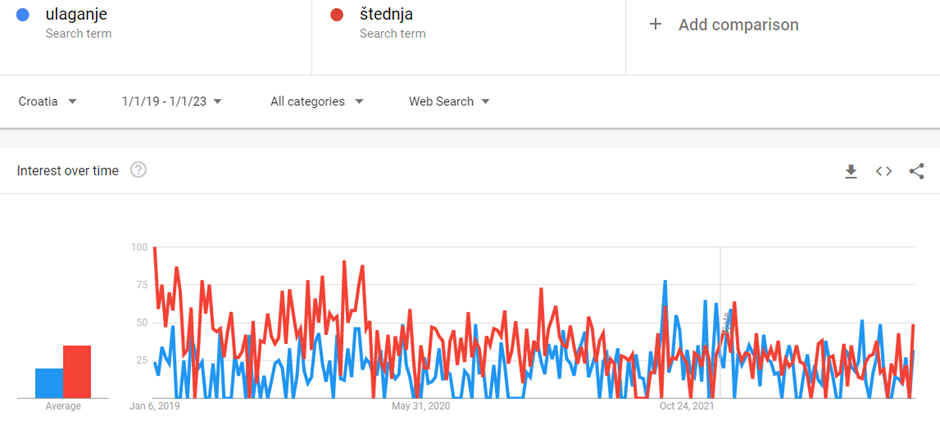The image size is (940, 434).
Task: Click the blue dot next to ulaganje
Action: tap(23, 14)
